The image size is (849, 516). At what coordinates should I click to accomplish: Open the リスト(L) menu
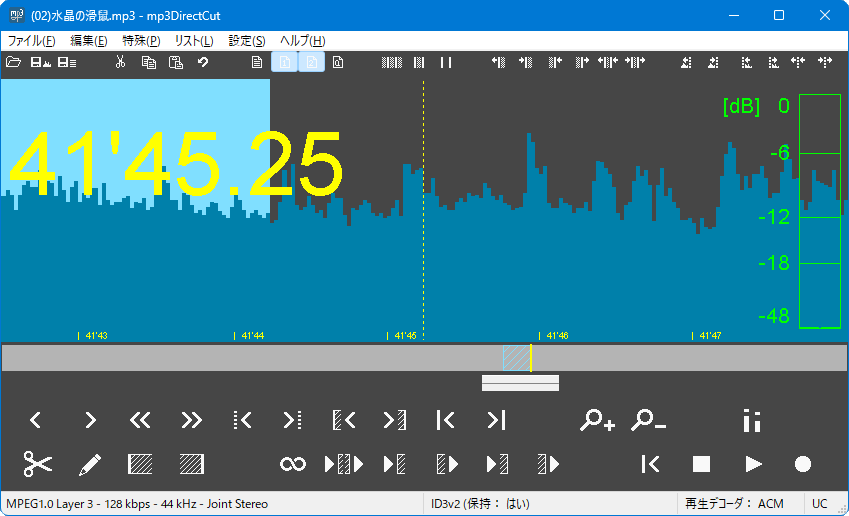point(193,41)
